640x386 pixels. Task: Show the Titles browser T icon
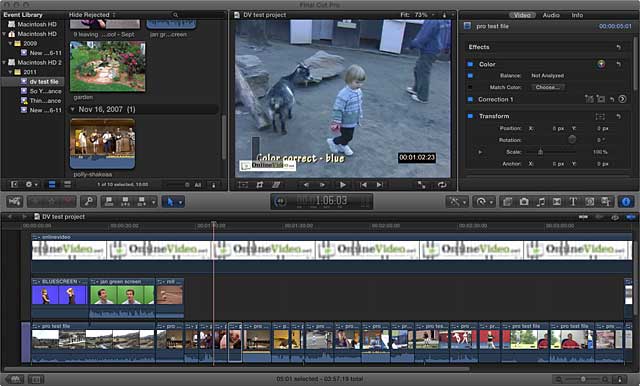point(573,202)
